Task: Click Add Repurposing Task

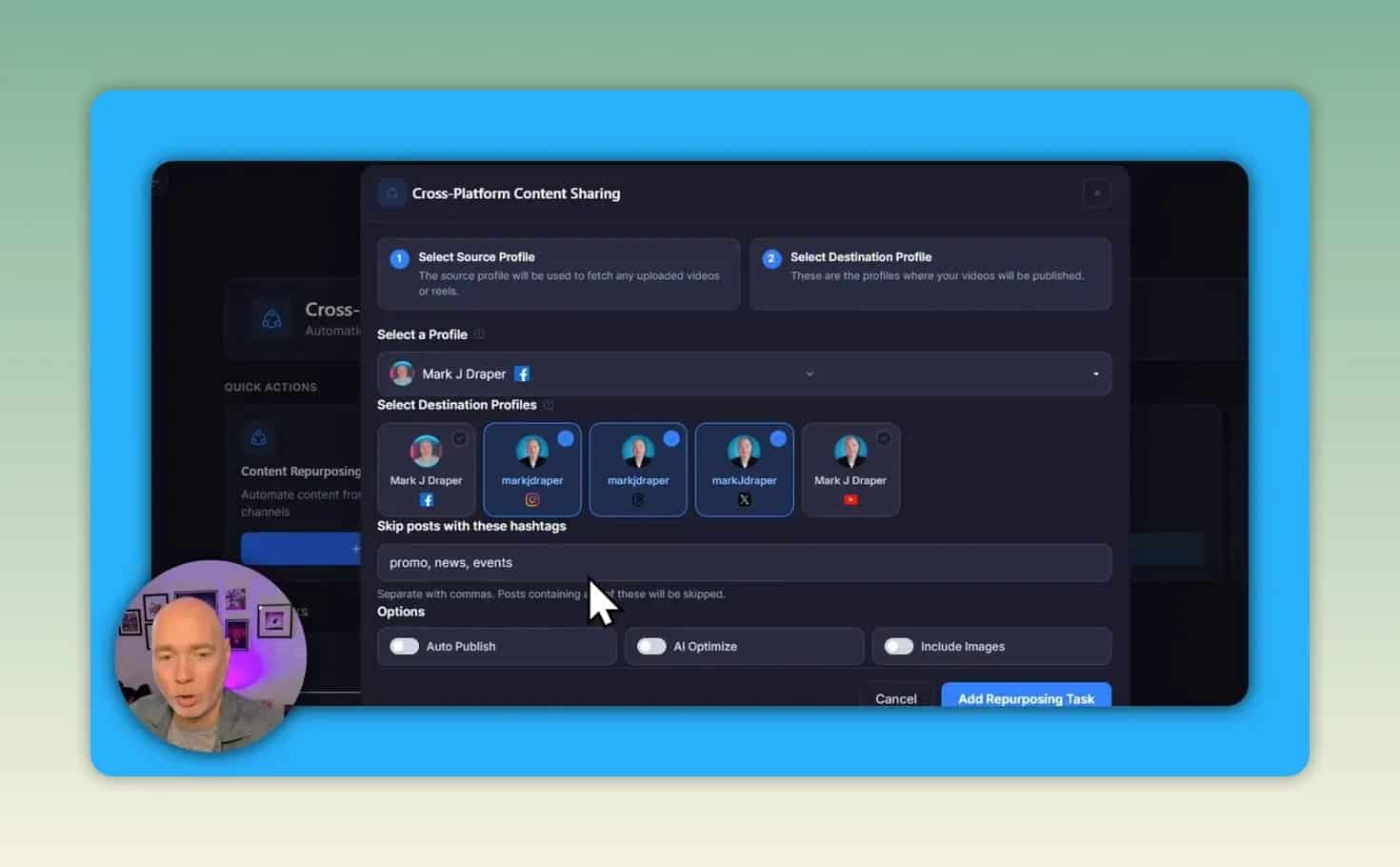Action: click(x=1026, y=696)
